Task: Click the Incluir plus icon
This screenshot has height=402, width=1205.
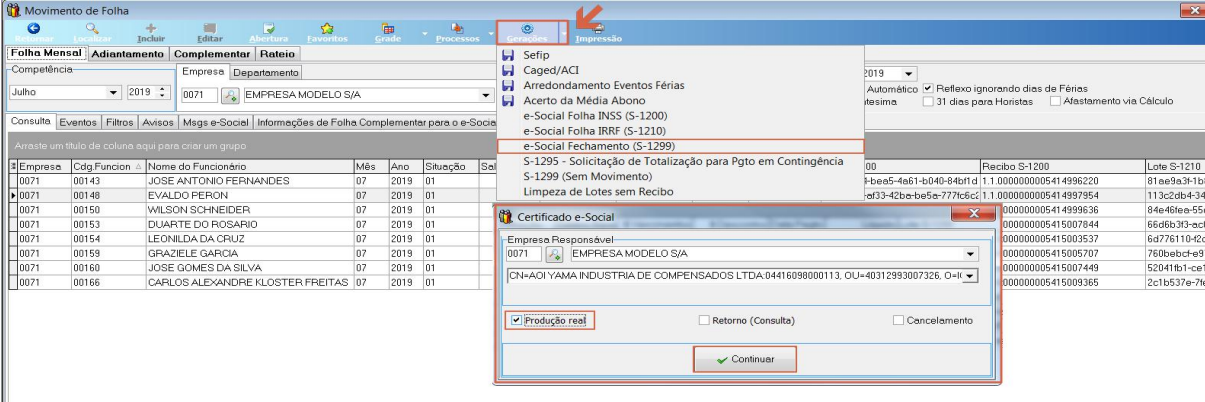Action: (x=150, y=28)
